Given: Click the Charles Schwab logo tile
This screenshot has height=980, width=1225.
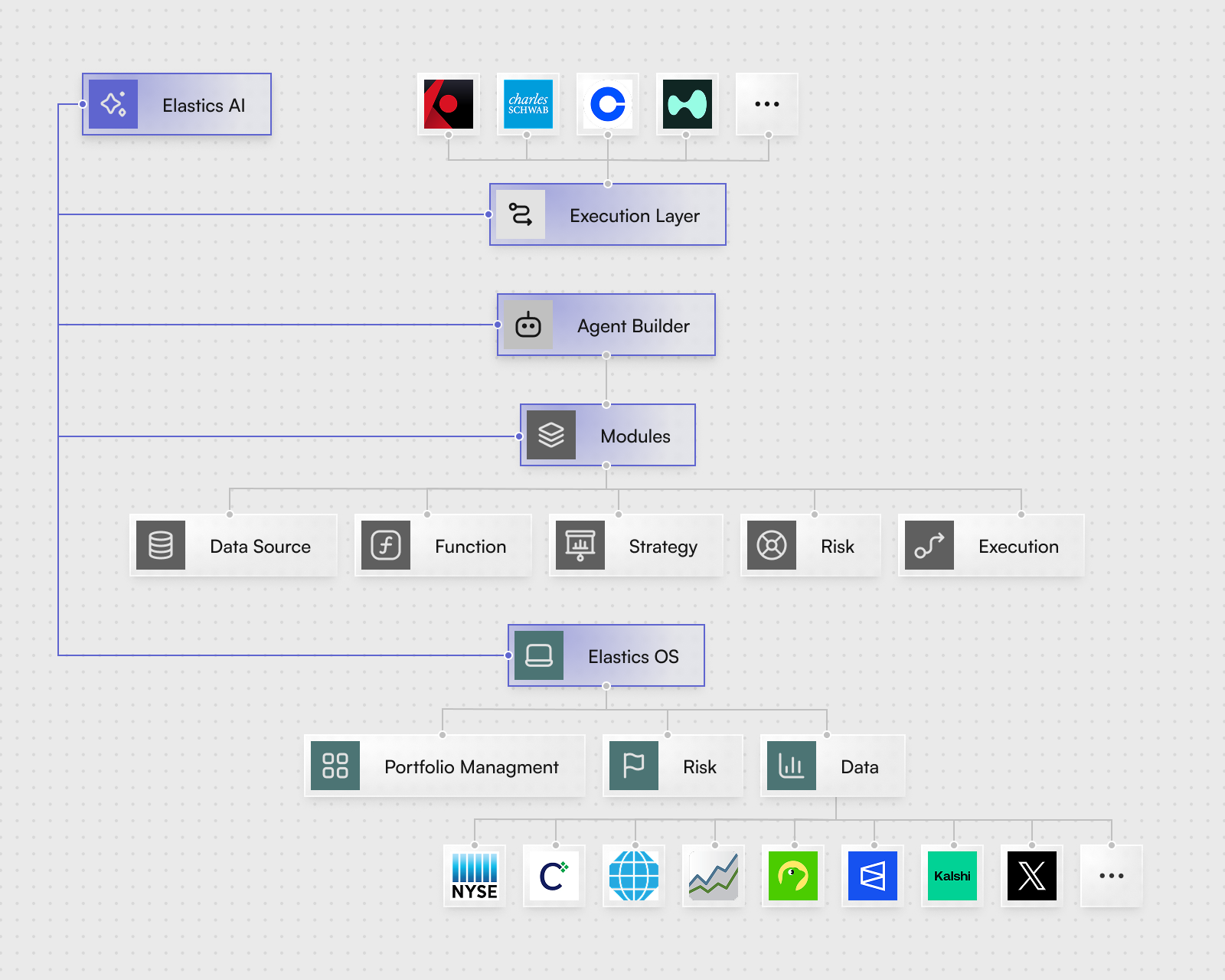Looking at the screenshot, I should 528,104.
